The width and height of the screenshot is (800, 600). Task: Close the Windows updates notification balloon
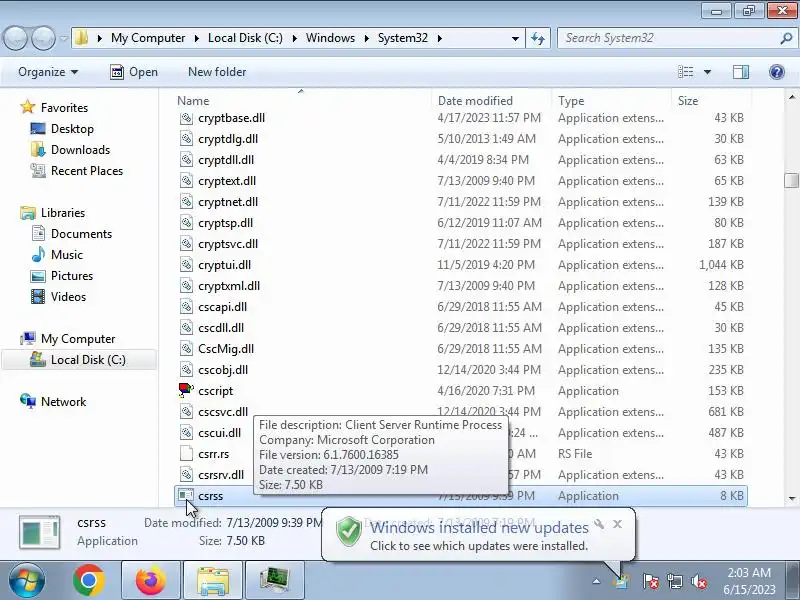pos(617,524)
